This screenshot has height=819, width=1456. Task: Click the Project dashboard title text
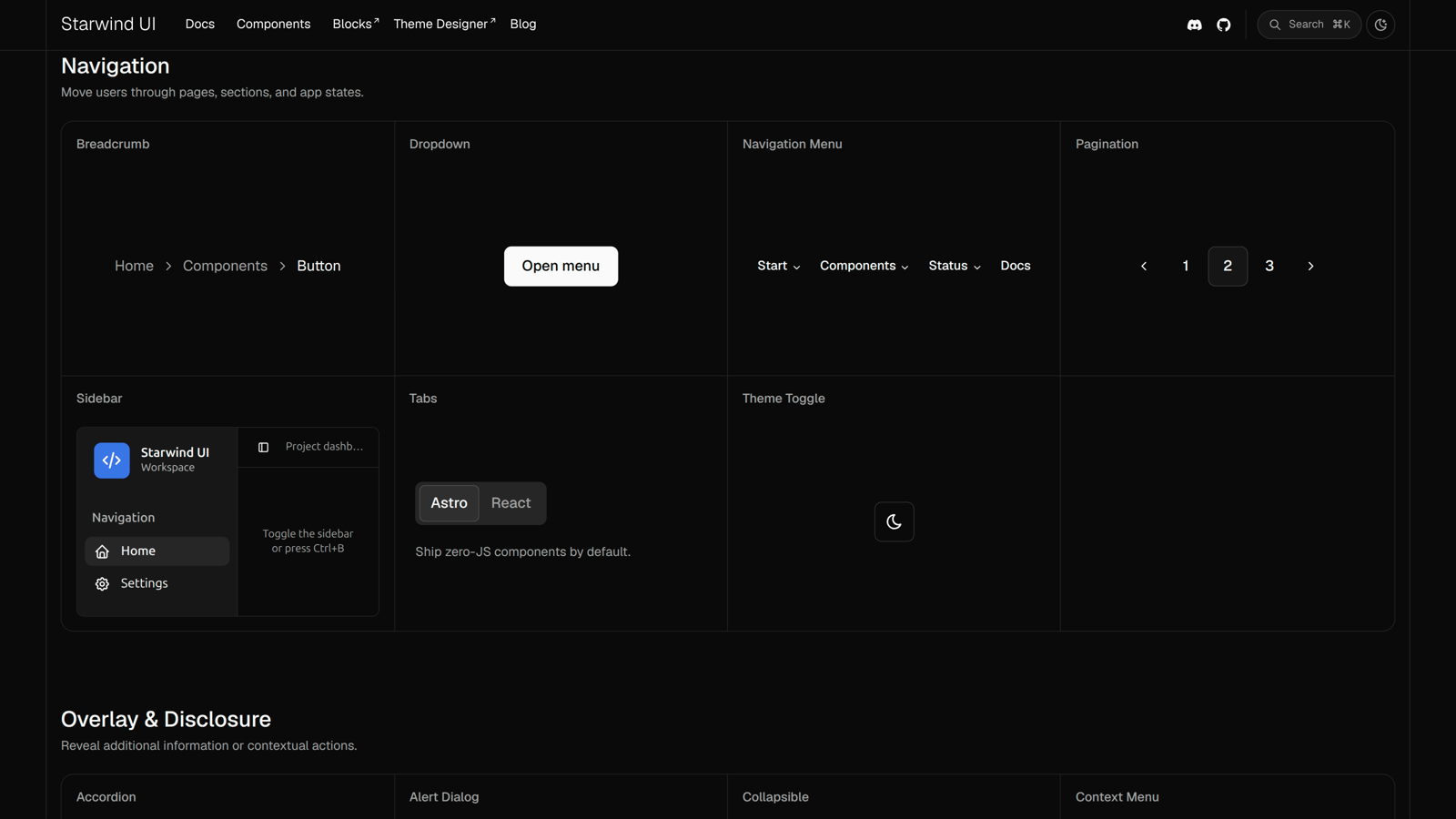[324, 447]
